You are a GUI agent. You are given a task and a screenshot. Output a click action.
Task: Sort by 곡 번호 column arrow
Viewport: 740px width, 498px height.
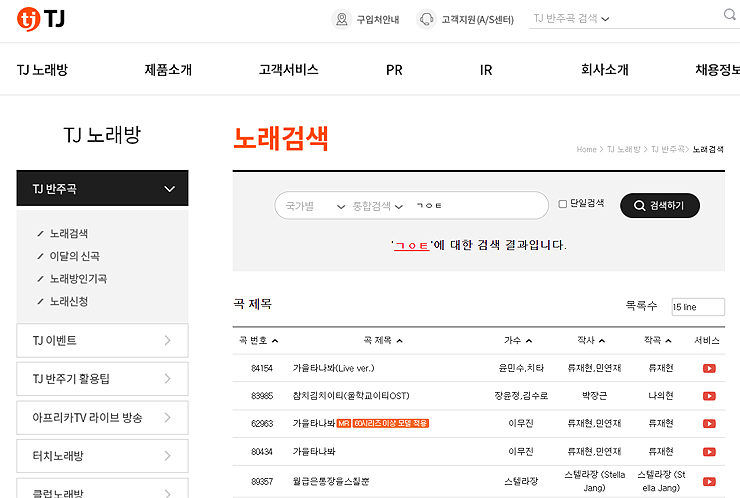tap(275, 341)
